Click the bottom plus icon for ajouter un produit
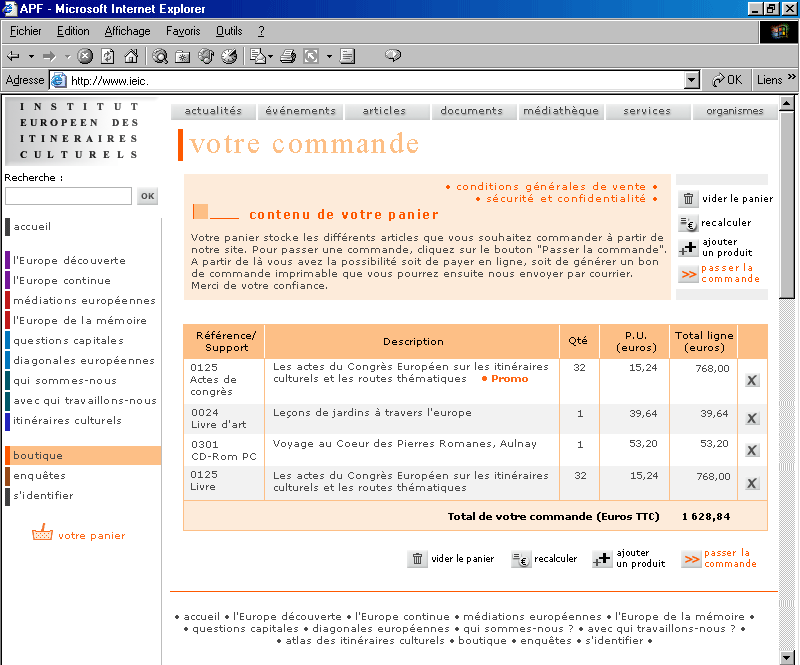This screenshot has width=800, height=665. [602, 559]
